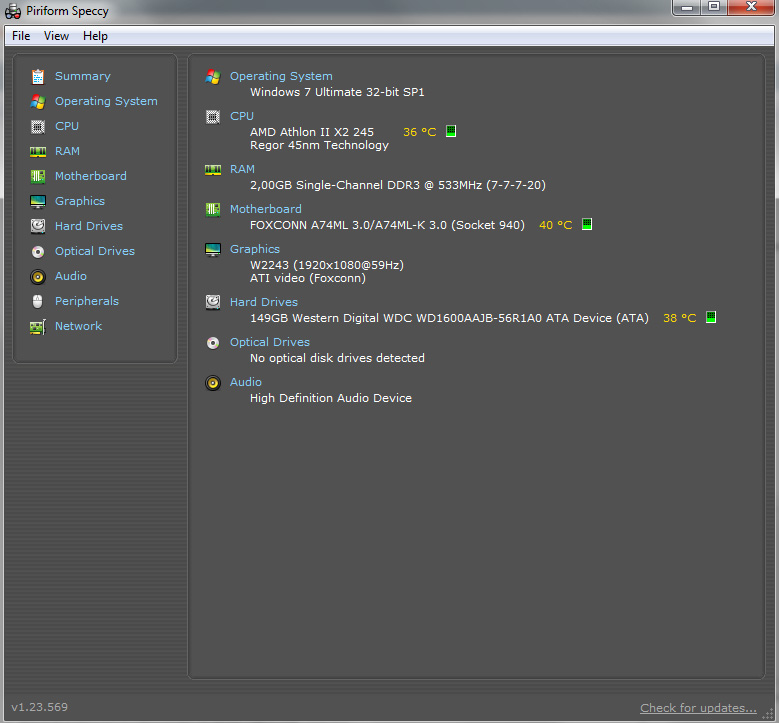Click the version number v1.23.569
Screen dimensions: 779x723
[x=39, y=707]
